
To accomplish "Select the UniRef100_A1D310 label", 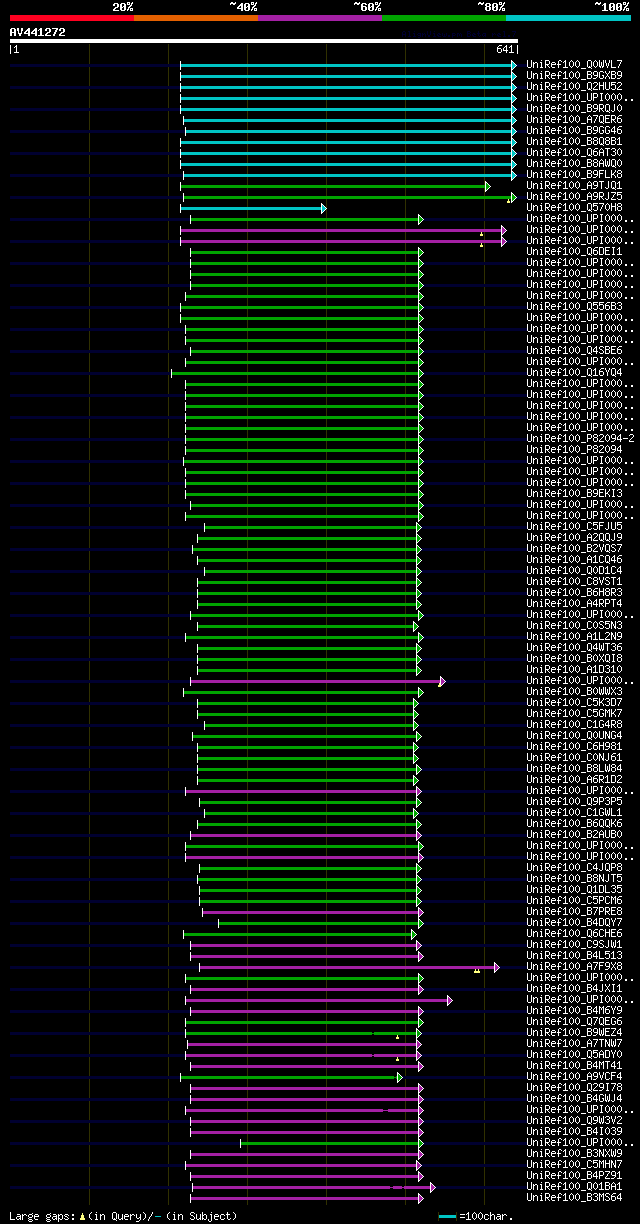I will 574,669.
